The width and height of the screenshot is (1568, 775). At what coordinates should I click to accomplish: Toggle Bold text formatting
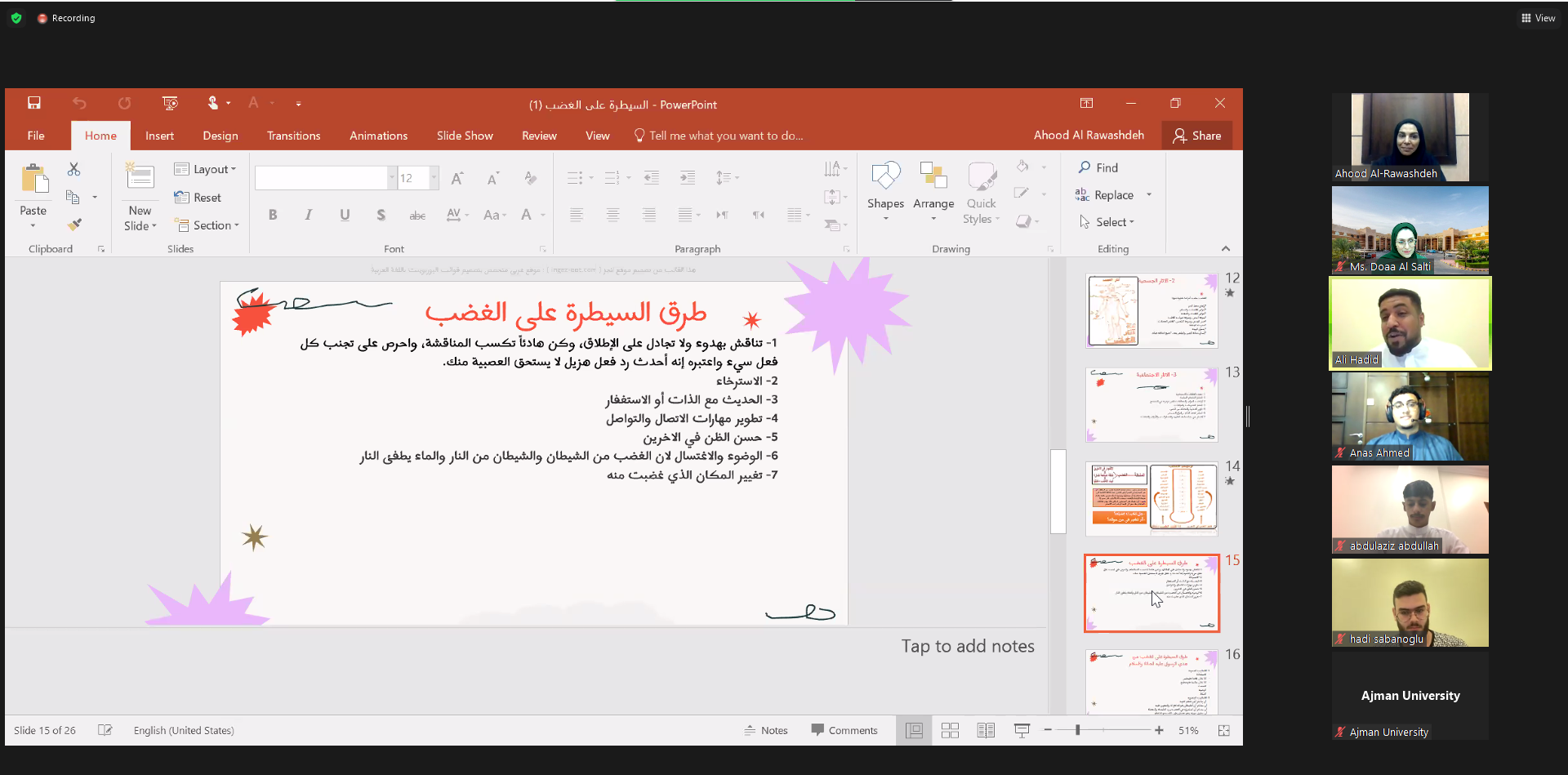pos(273,215)
